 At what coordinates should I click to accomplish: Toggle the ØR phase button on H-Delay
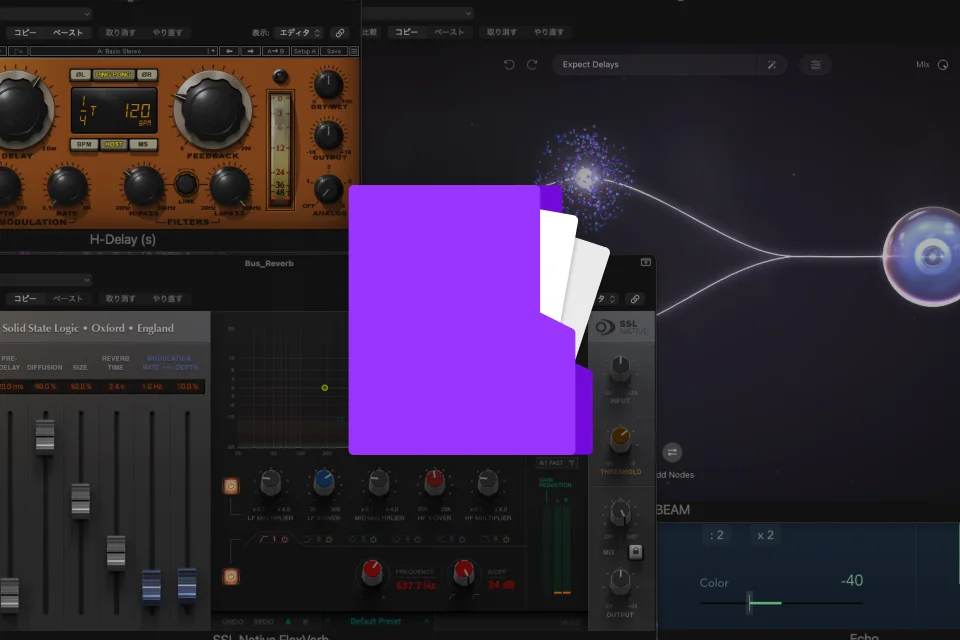coord(146,75)
